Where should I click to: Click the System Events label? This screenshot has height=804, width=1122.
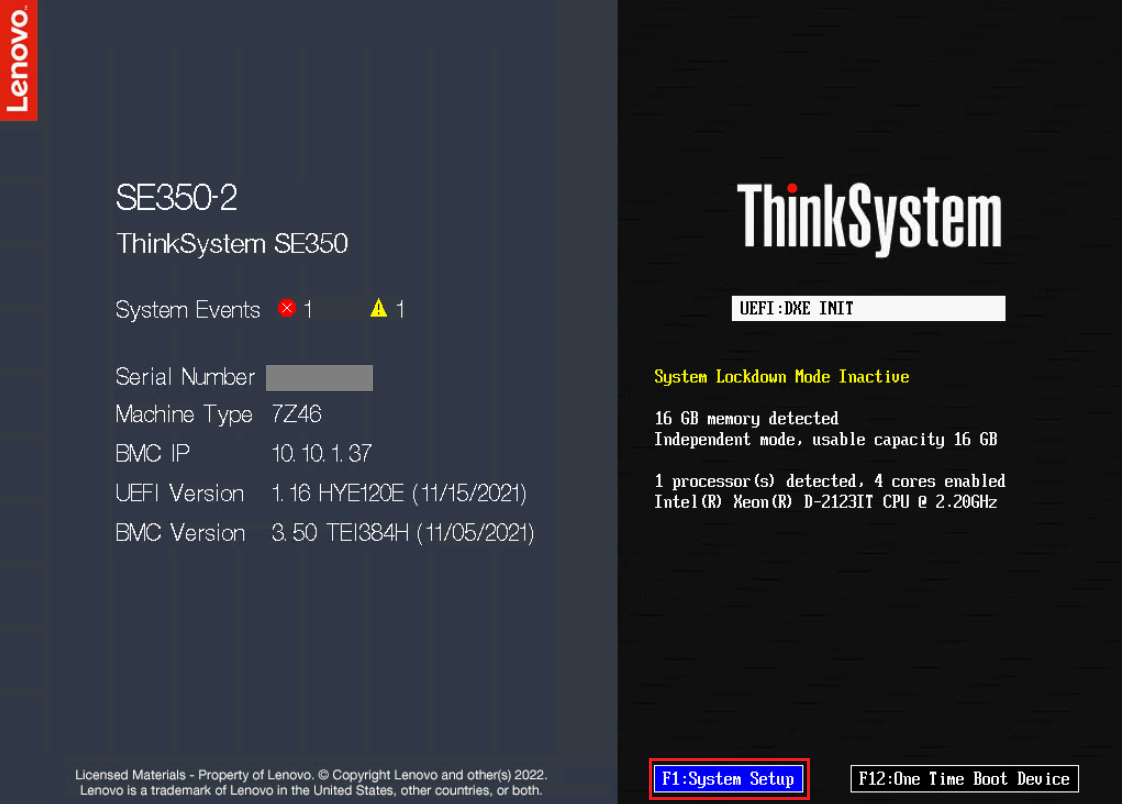[188, 310]
